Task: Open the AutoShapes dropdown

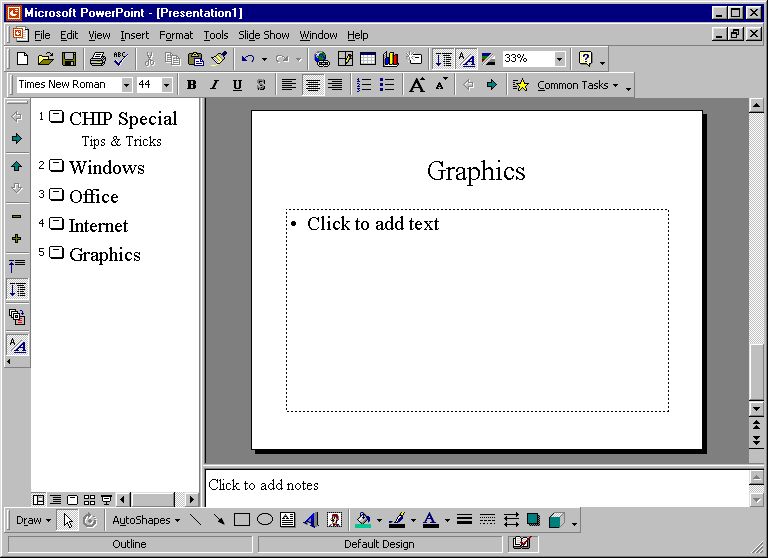Action: tap(146, 520)
